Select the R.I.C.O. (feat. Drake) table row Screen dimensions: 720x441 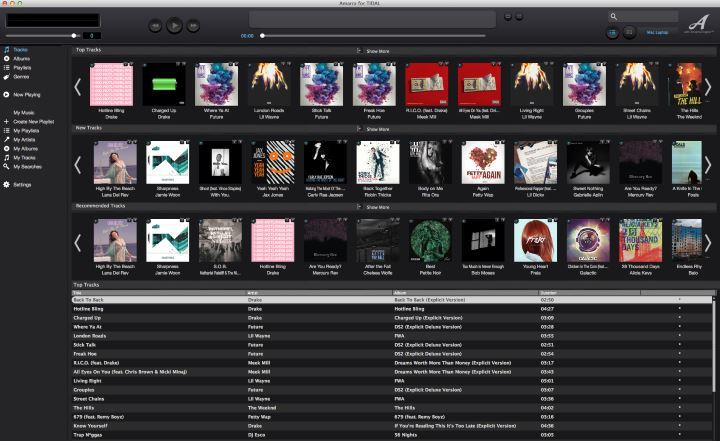pos(392,363)
